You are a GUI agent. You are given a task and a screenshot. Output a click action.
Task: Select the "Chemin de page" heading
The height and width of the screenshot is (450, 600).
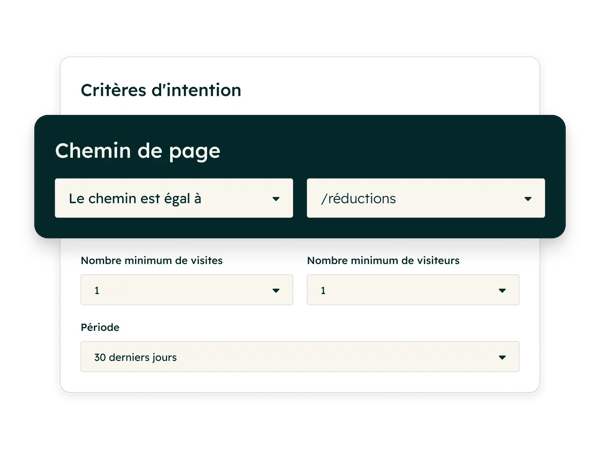click(x=138, y=151)
